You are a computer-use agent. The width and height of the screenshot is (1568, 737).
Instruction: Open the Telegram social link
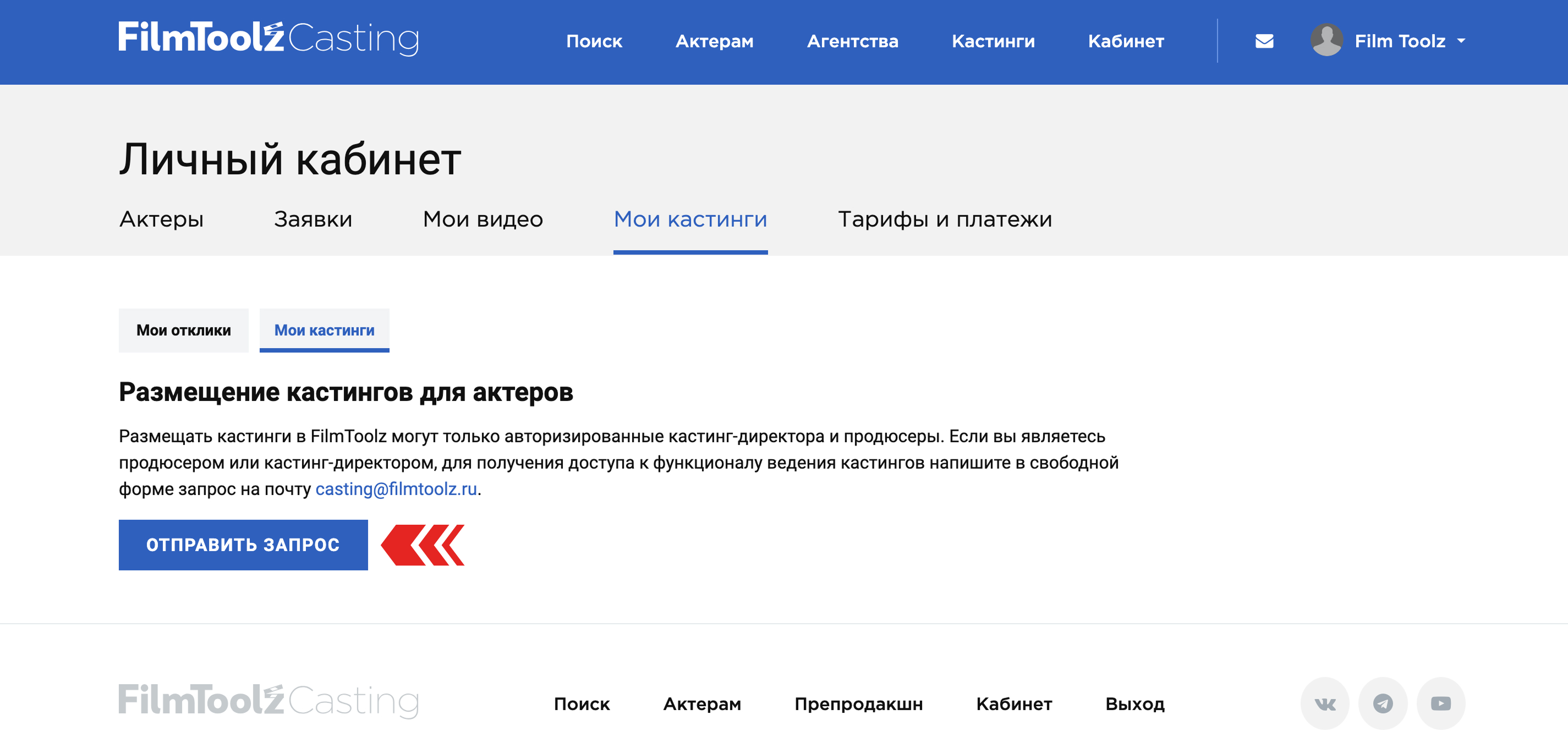[1383, 703]
